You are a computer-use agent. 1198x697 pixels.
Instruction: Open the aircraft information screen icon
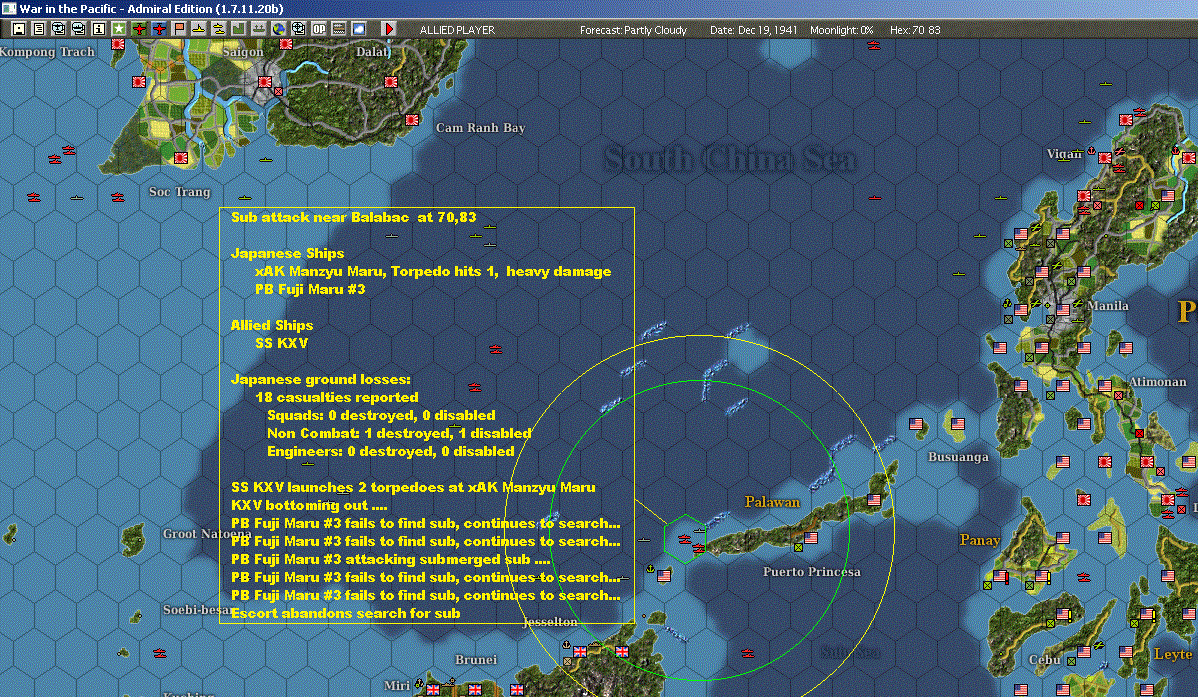tap(59, 29)
